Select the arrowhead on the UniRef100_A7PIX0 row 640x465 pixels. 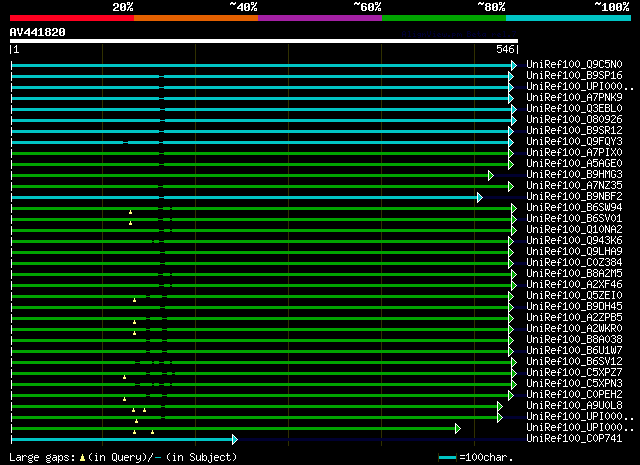coord(511,154)
